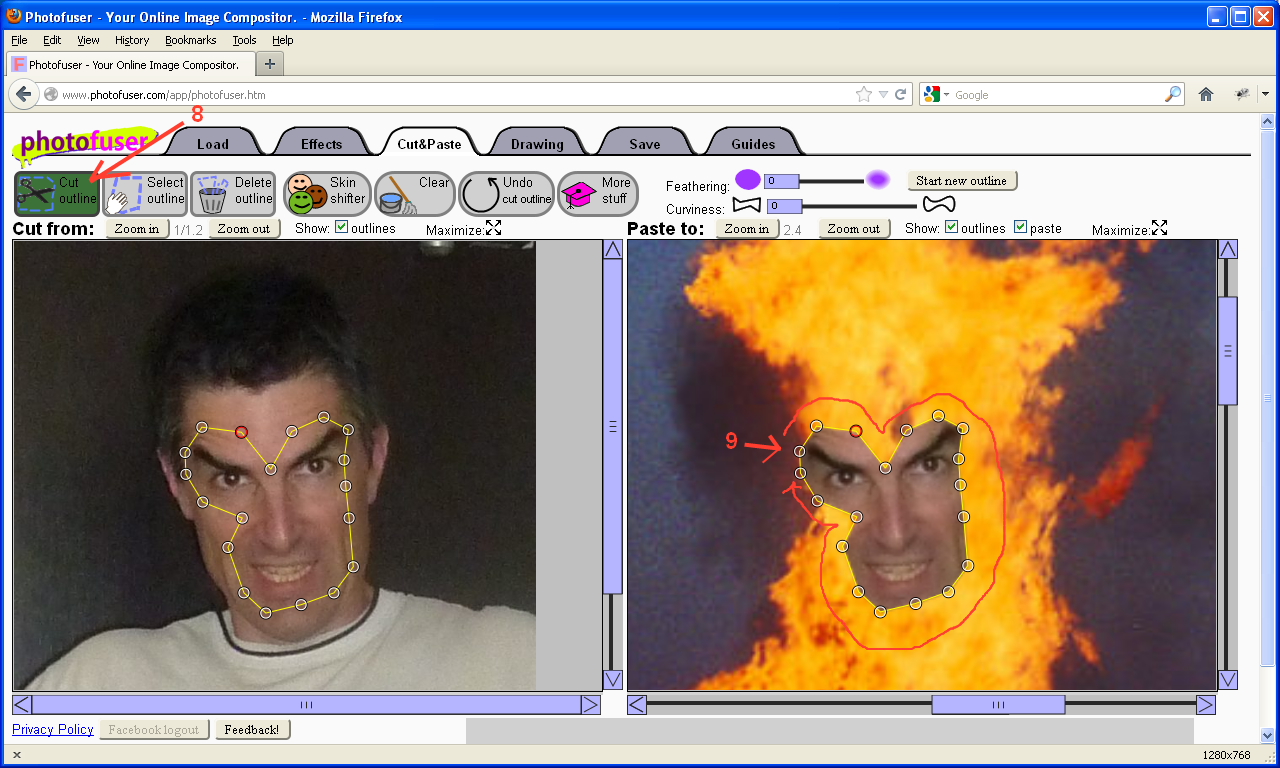Click Paste to horizontal scrollbar thumb
This screenshot has height=768, width=1280.
998,705
